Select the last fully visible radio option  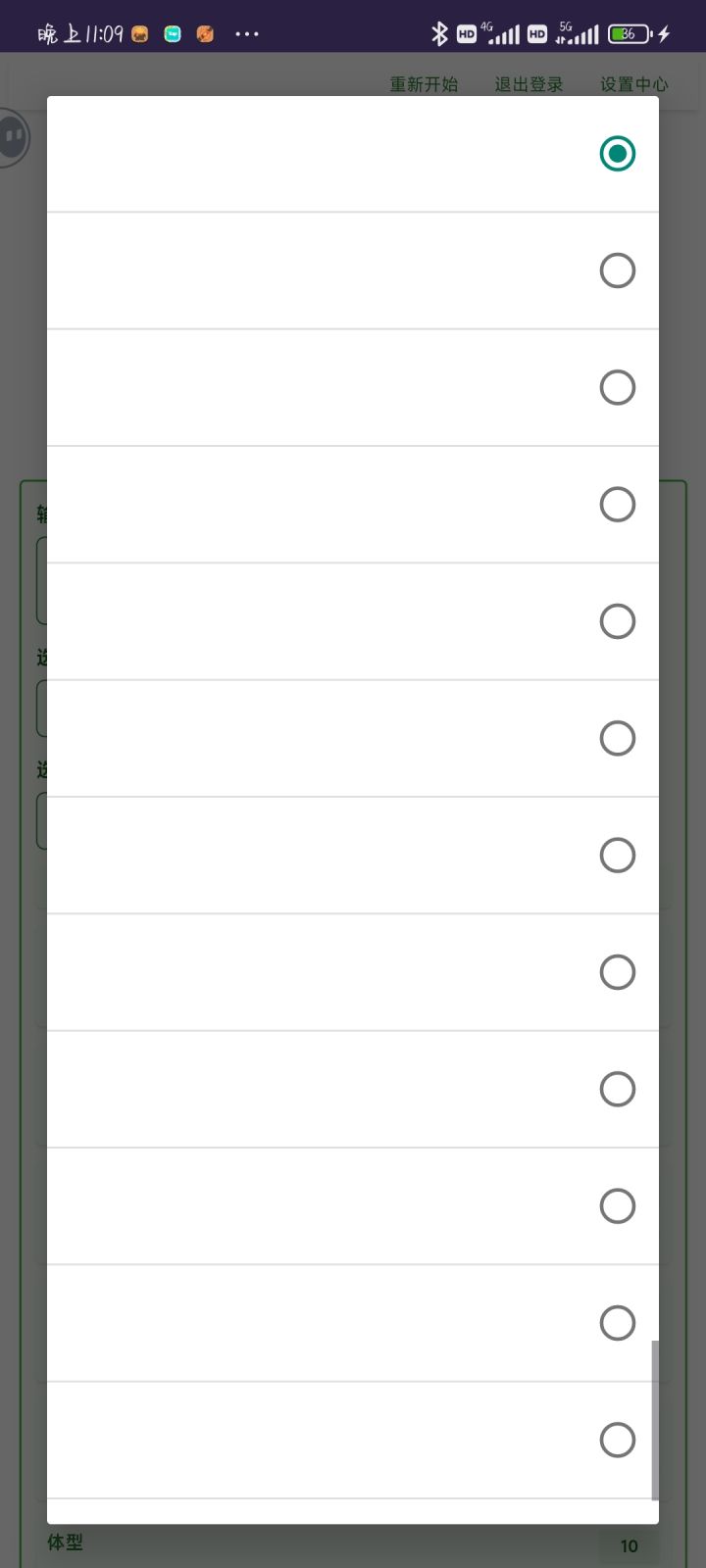tap(617, 1440)
